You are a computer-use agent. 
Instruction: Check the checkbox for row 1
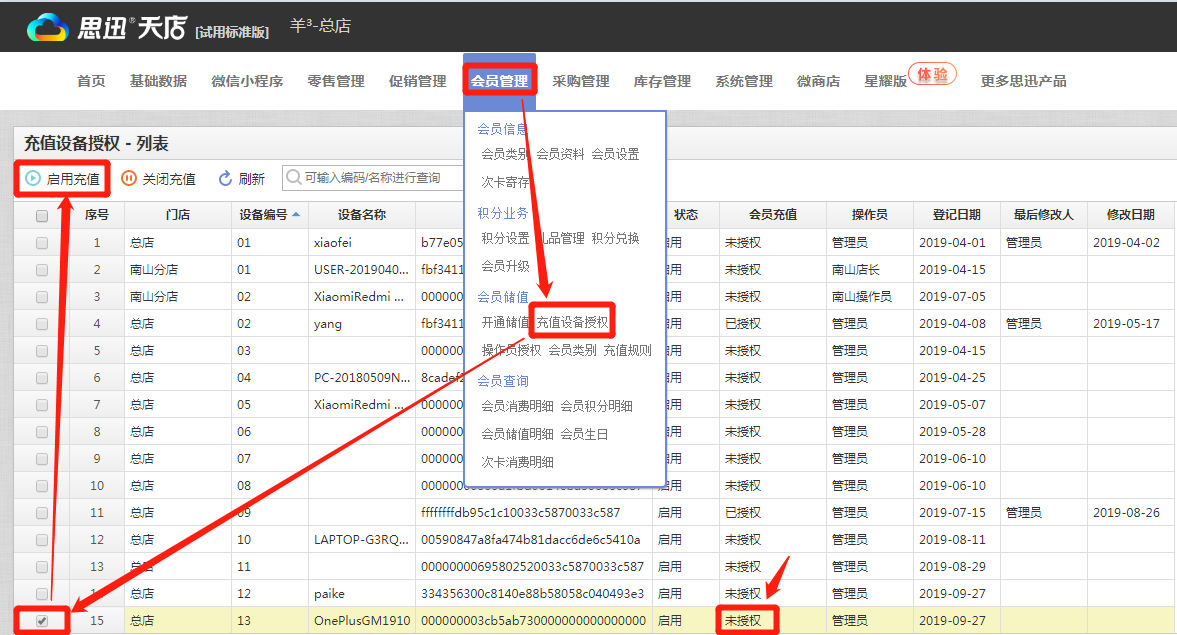point(42,242)
